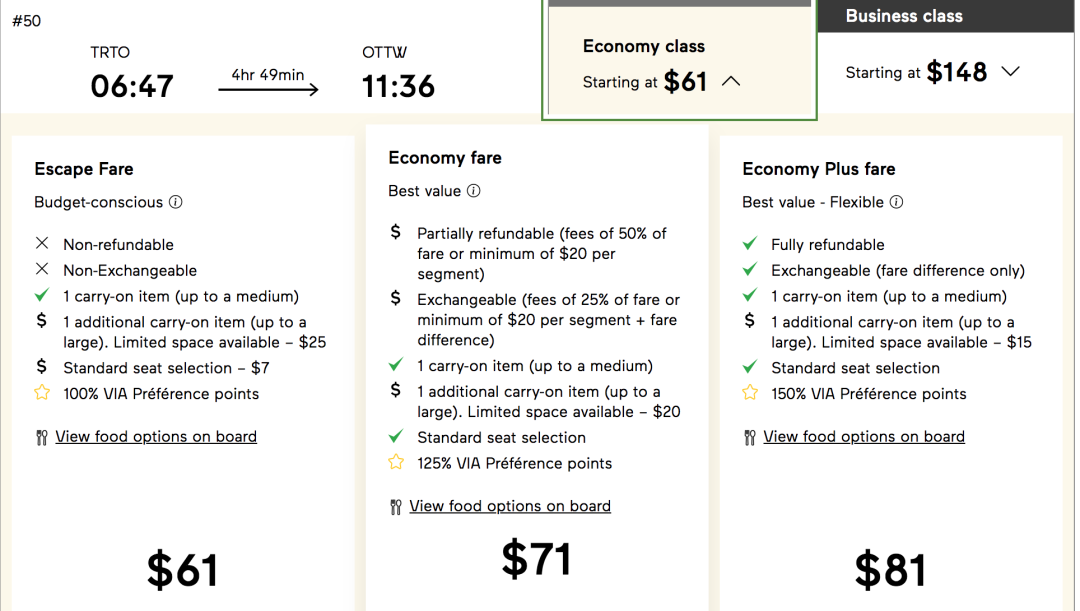Expand Business class fares with down chevron
This screenshot has height=611, width=1080.
click(x=1010, y=71)
